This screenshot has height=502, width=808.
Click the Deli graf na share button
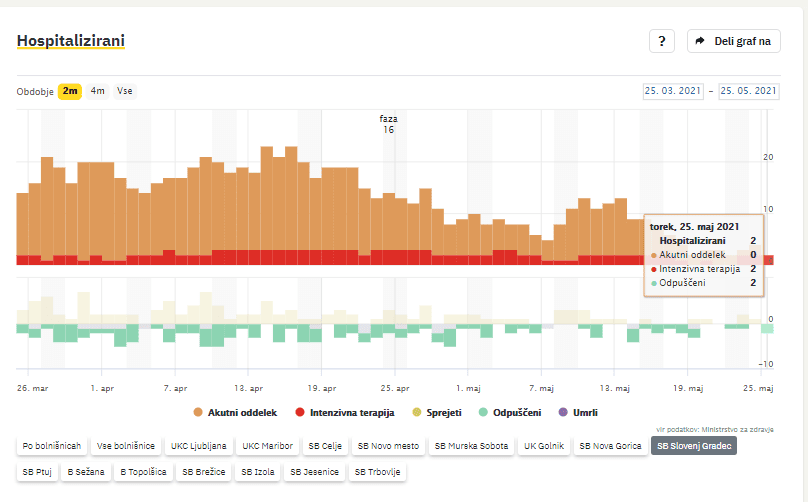734,41
